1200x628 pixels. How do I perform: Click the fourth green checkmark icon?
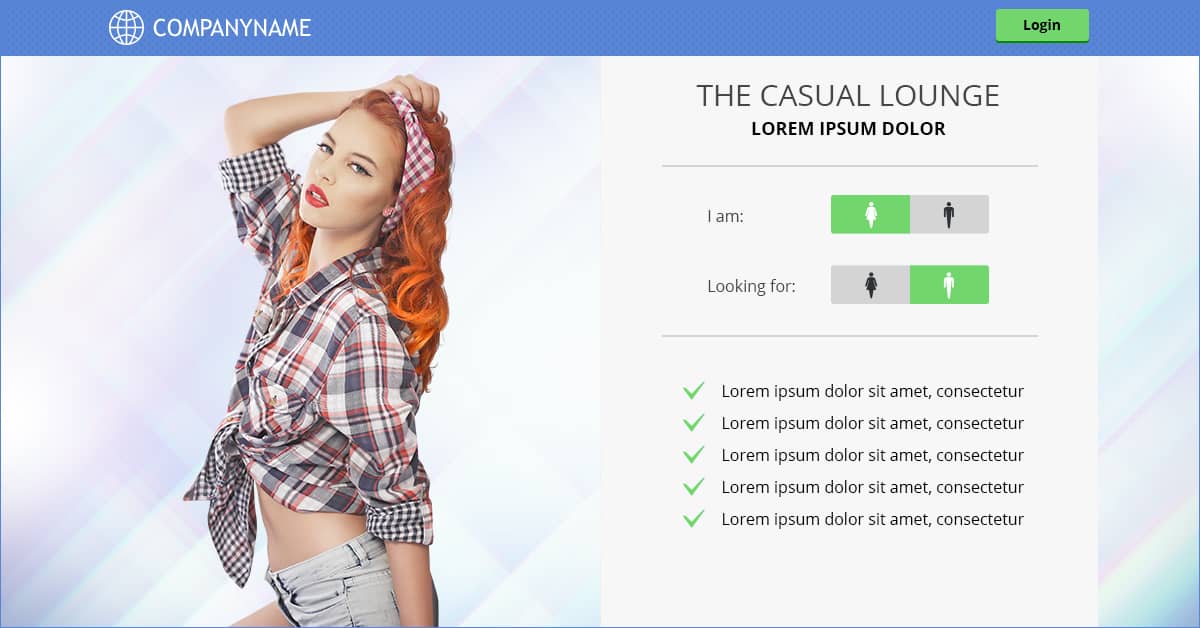(693, 487)
